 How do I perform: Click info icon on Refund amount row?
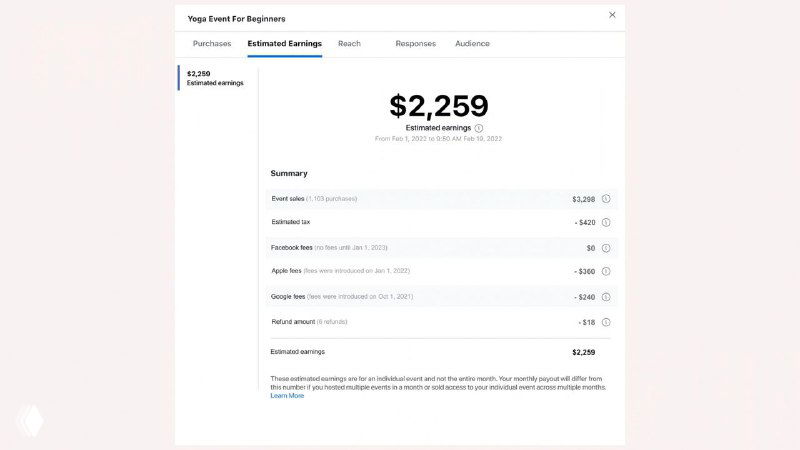(x=606, y=322)
